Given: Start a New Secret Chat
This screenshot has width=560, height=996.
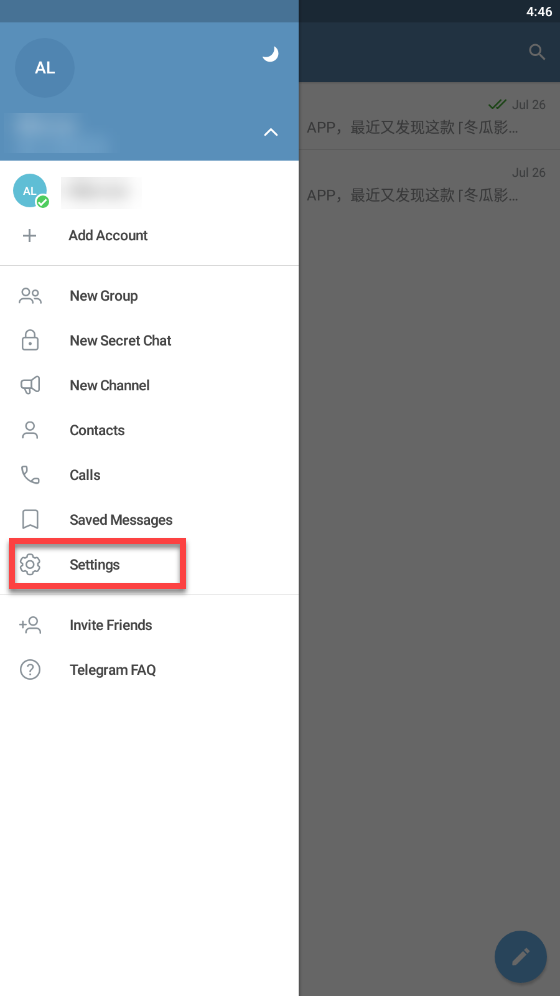Looking at the screenshot, I should pyautogui.click(x=149, y=340).
